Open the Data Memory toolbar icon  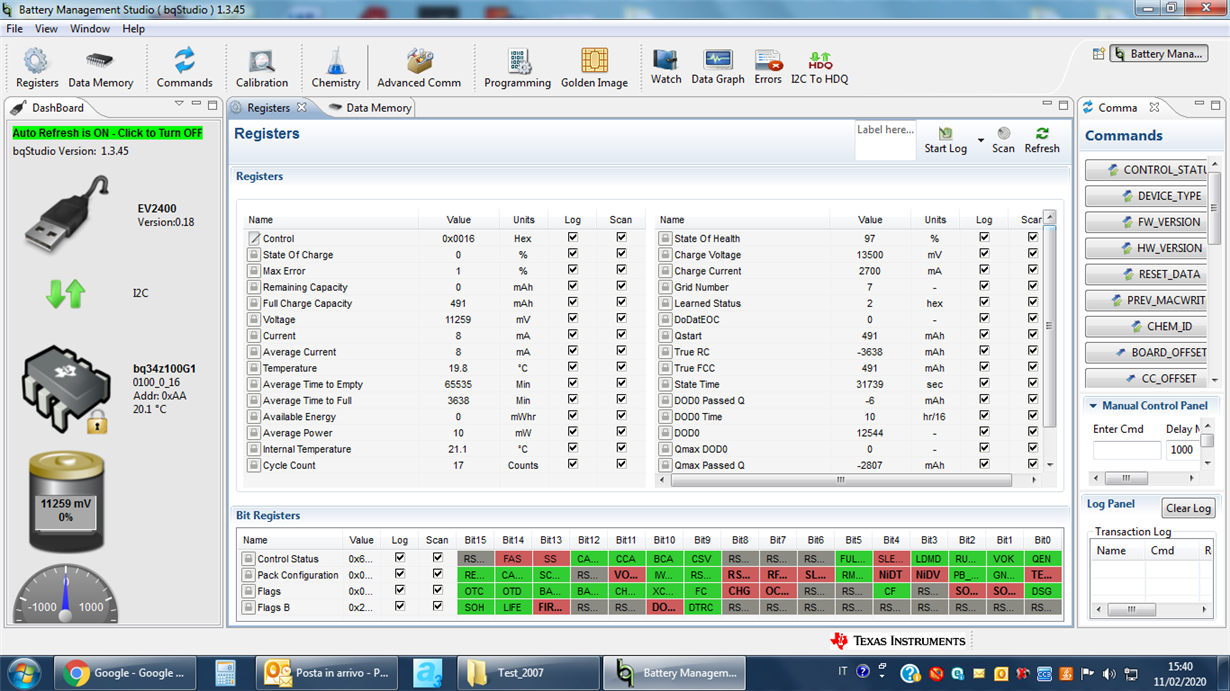click(x=100, y=68)
